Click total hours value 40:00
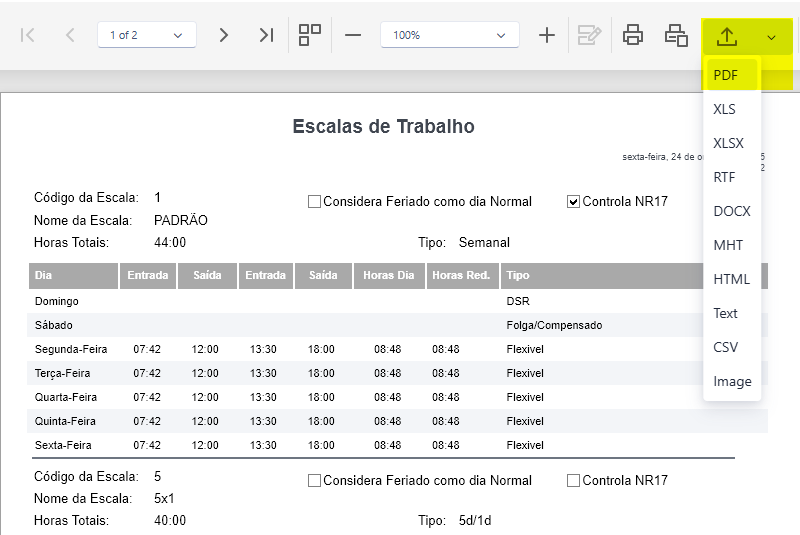The width and height of the screenshot is (800, 535). coord(170,521)
